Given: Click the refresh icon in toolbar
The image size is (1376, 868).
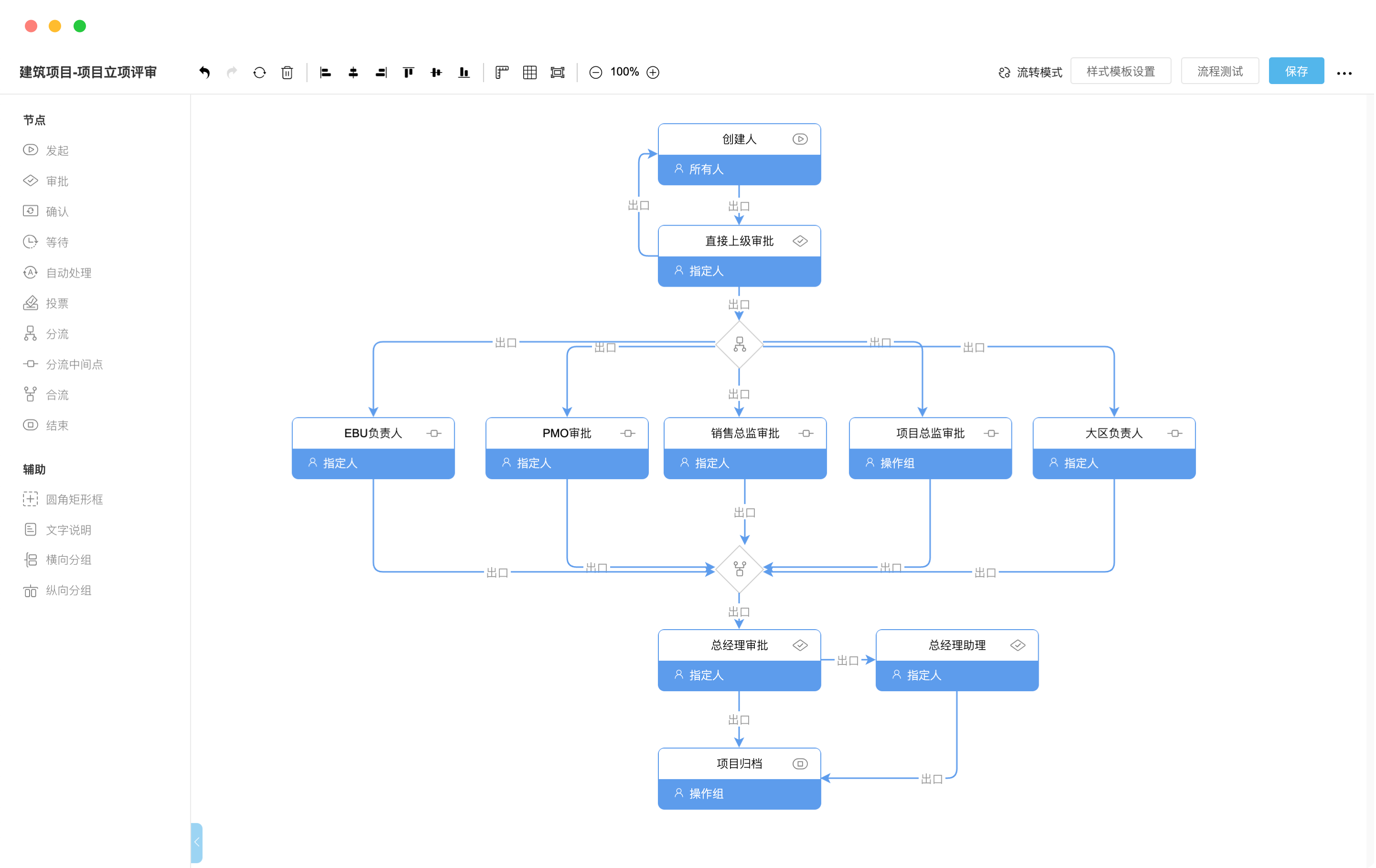Looking at the screenshot, I should (x=259, y=73).
